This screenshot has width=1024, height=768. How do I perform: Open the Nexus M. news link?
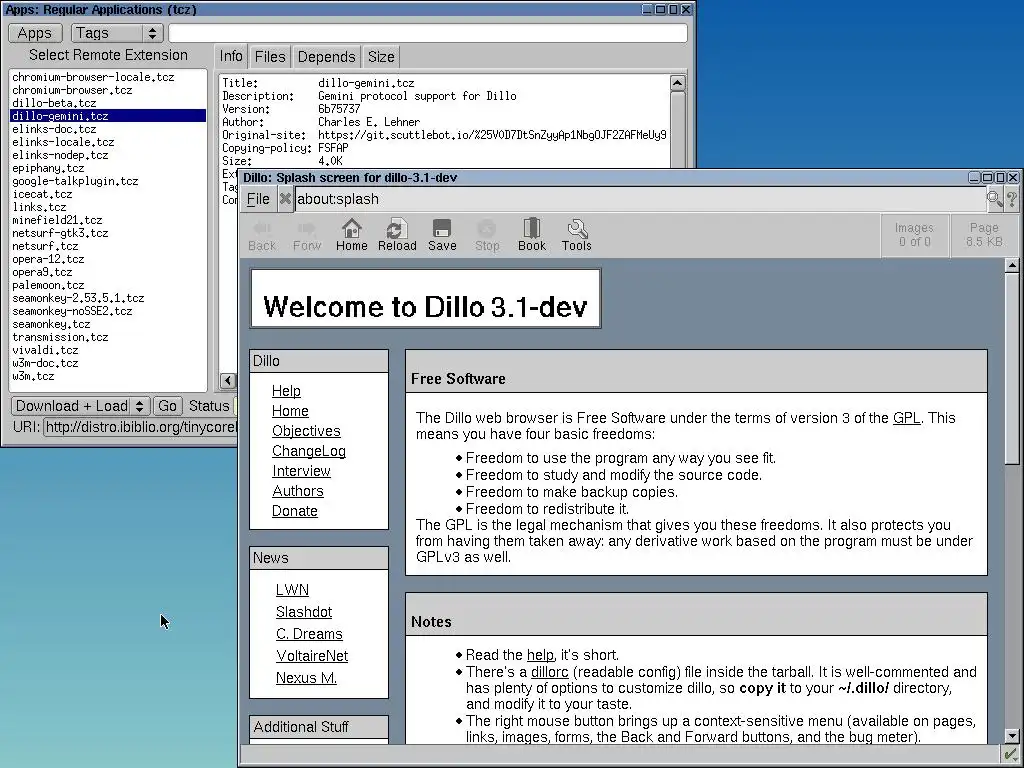306,678
